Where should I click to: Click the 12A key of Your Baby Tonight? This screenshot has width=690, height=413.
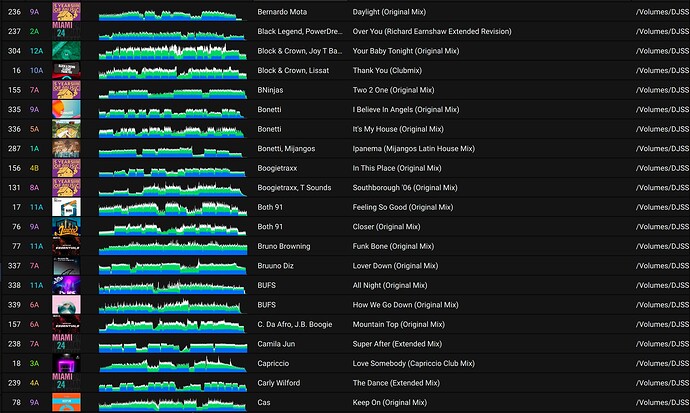click(35, 51)
